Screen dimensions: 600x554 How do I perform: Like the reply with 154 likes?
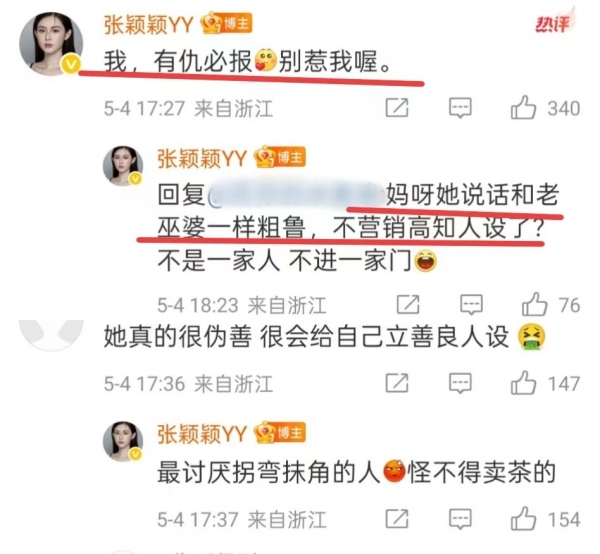click(x=523, y=519)
